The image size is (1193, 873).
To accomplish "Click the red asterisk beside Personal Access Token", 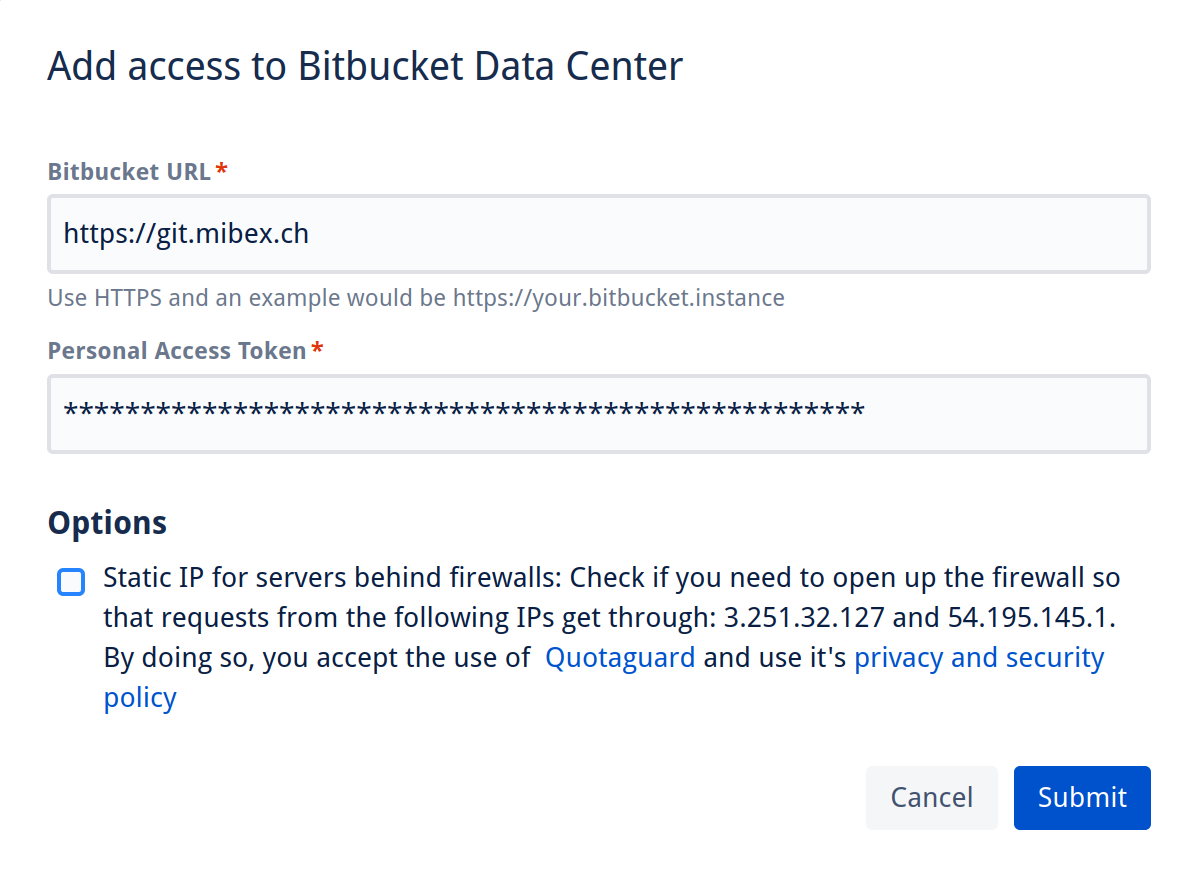I will [x=317, y=351].
